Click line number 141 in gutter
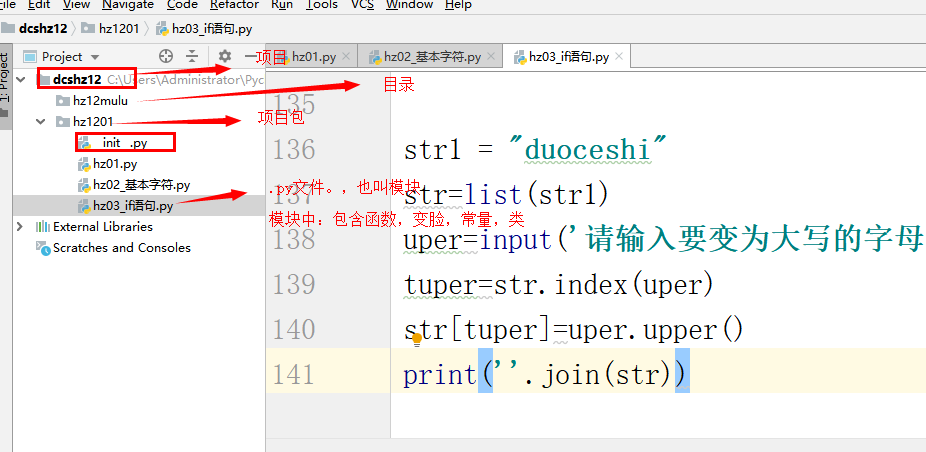This screenshot has height=452, width=926. (294, 375)
